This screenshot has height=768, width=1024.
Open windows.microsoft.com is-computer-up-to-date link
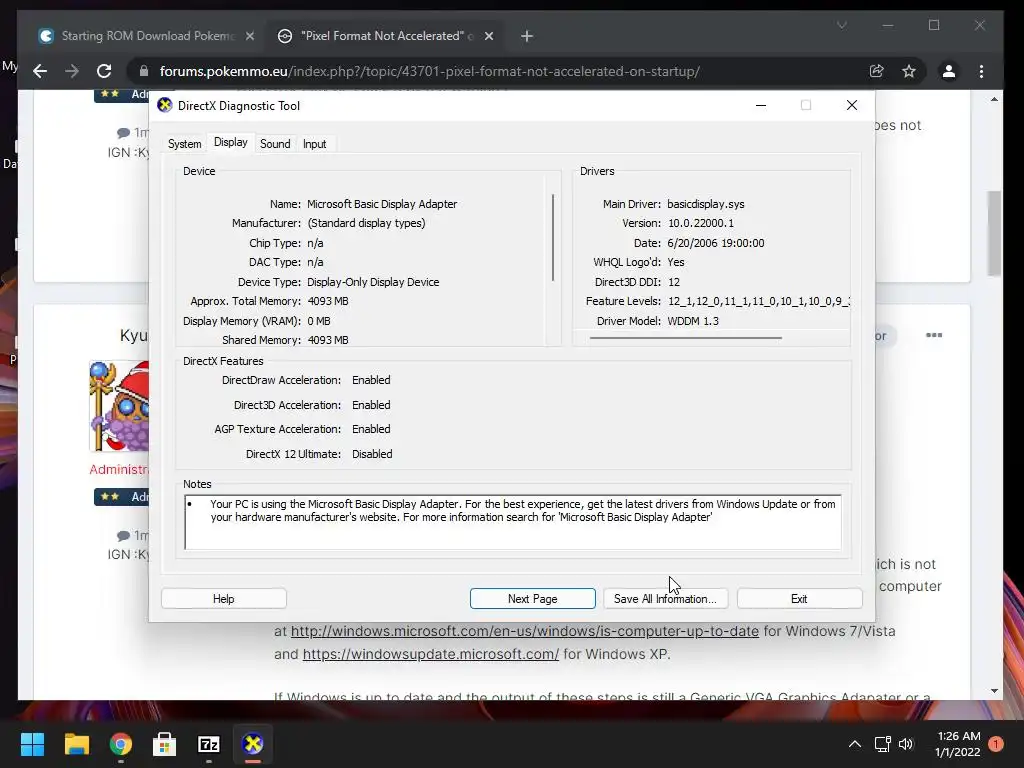(x=524, y=631)
